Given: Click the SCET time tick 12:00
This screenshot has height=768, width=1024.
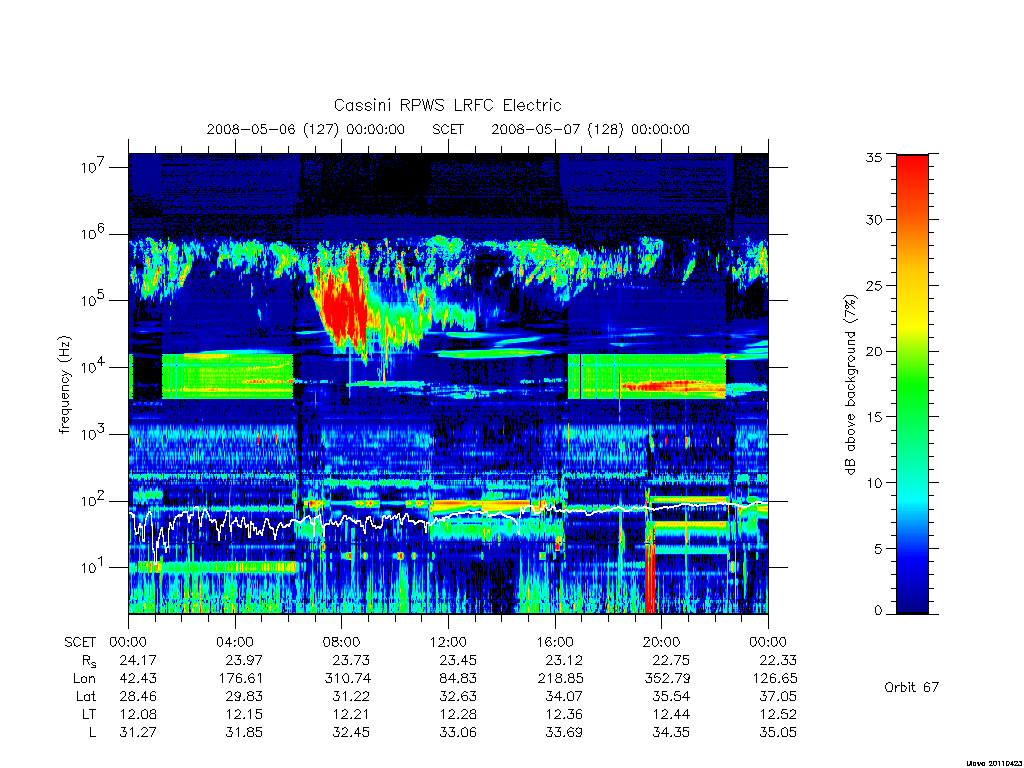Looking at the screenshot, I should (x=448, y=642).
